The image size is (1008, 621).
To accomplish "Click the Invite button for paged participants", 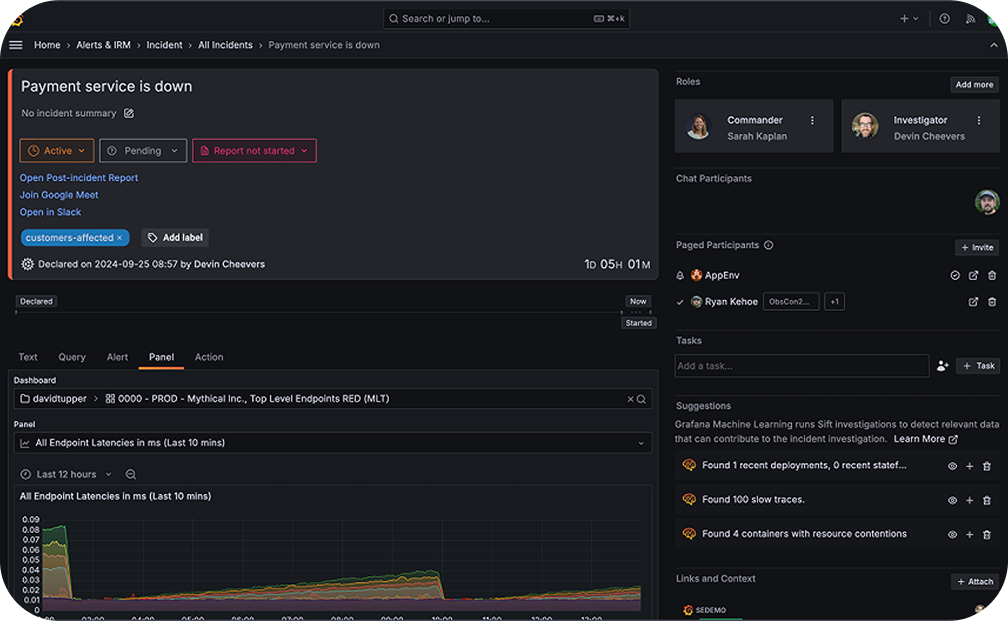I will pyautogui.click(x=976, y=247).
